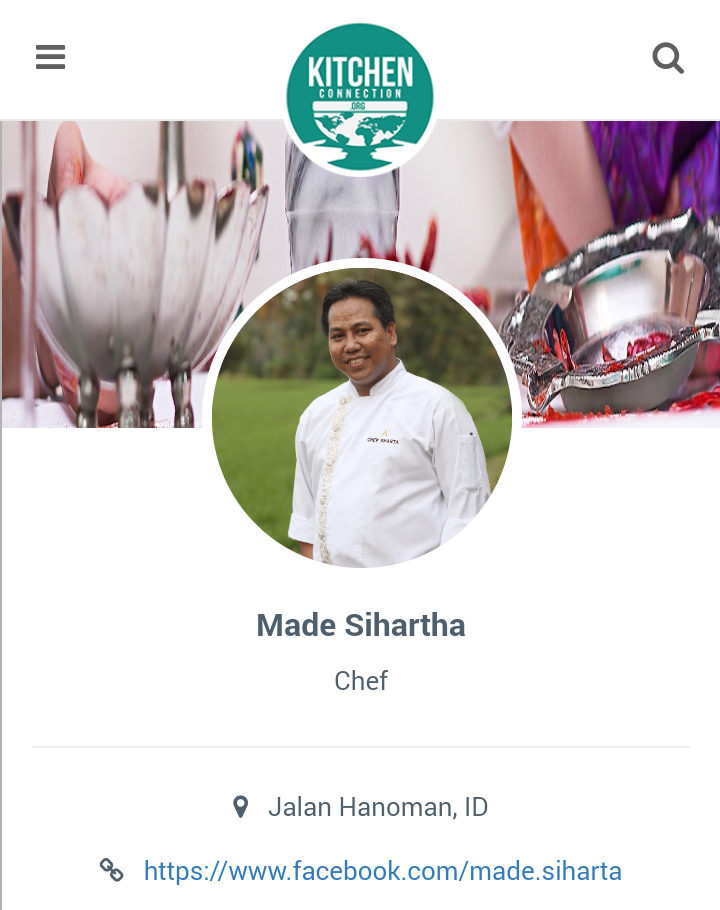The width and height of the screenshot is (720, 910).
Task: Tap the Kitchen Connection logo
Action: [360, 98]
